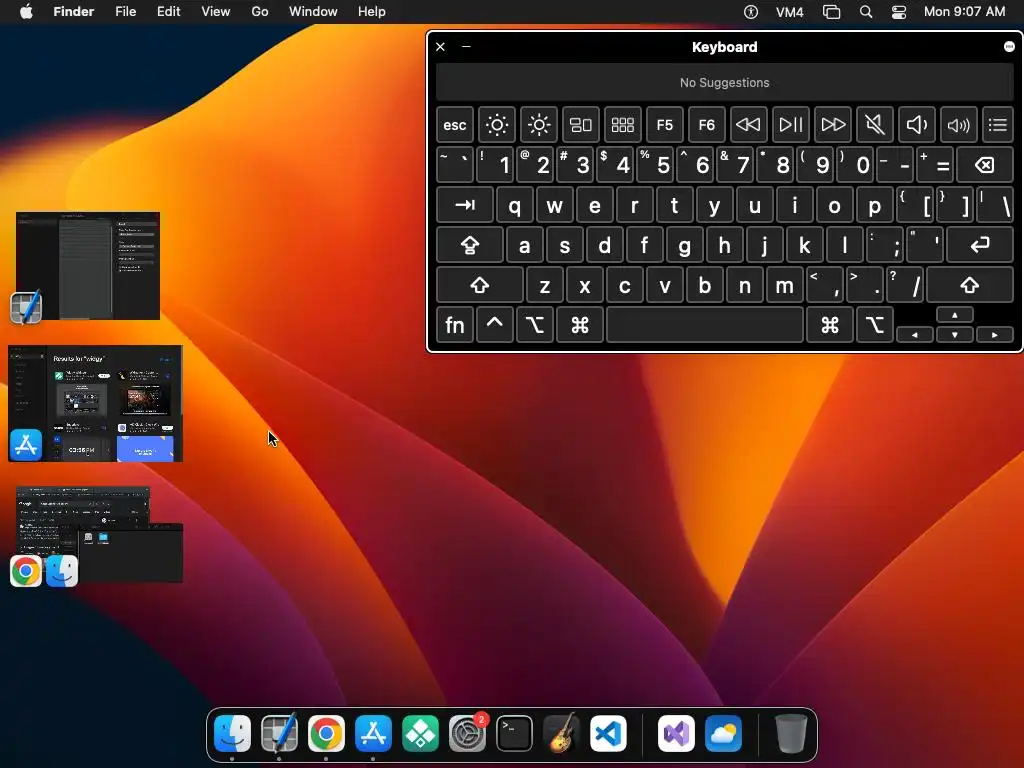Open Spotlight search in the menu bar

pos(866,12)
